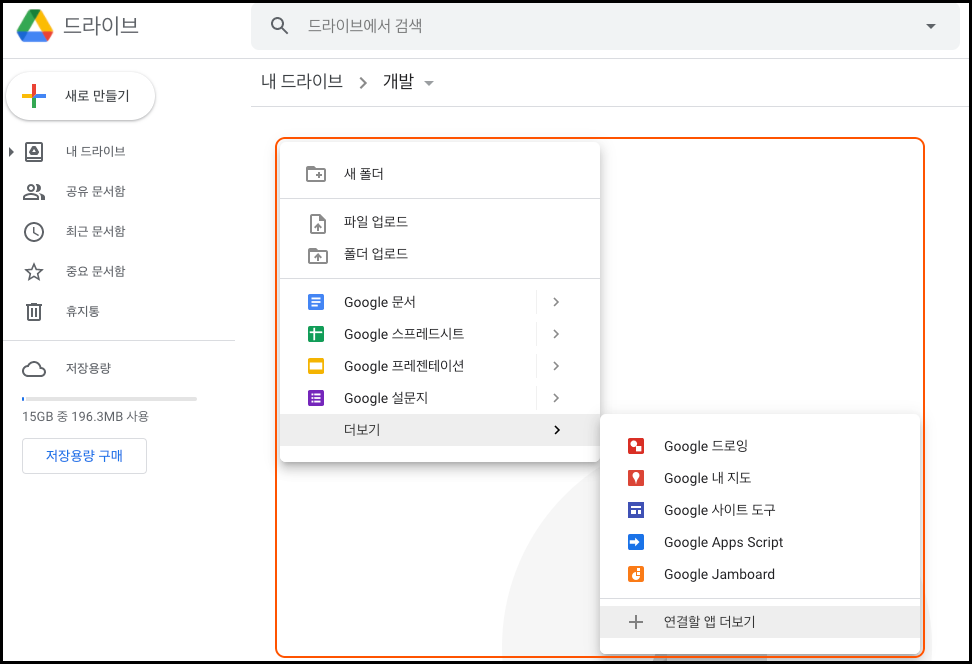Select Google Jamboard from submenu
This screenshot has width=972, height=664.
click(x=760, y=574)
